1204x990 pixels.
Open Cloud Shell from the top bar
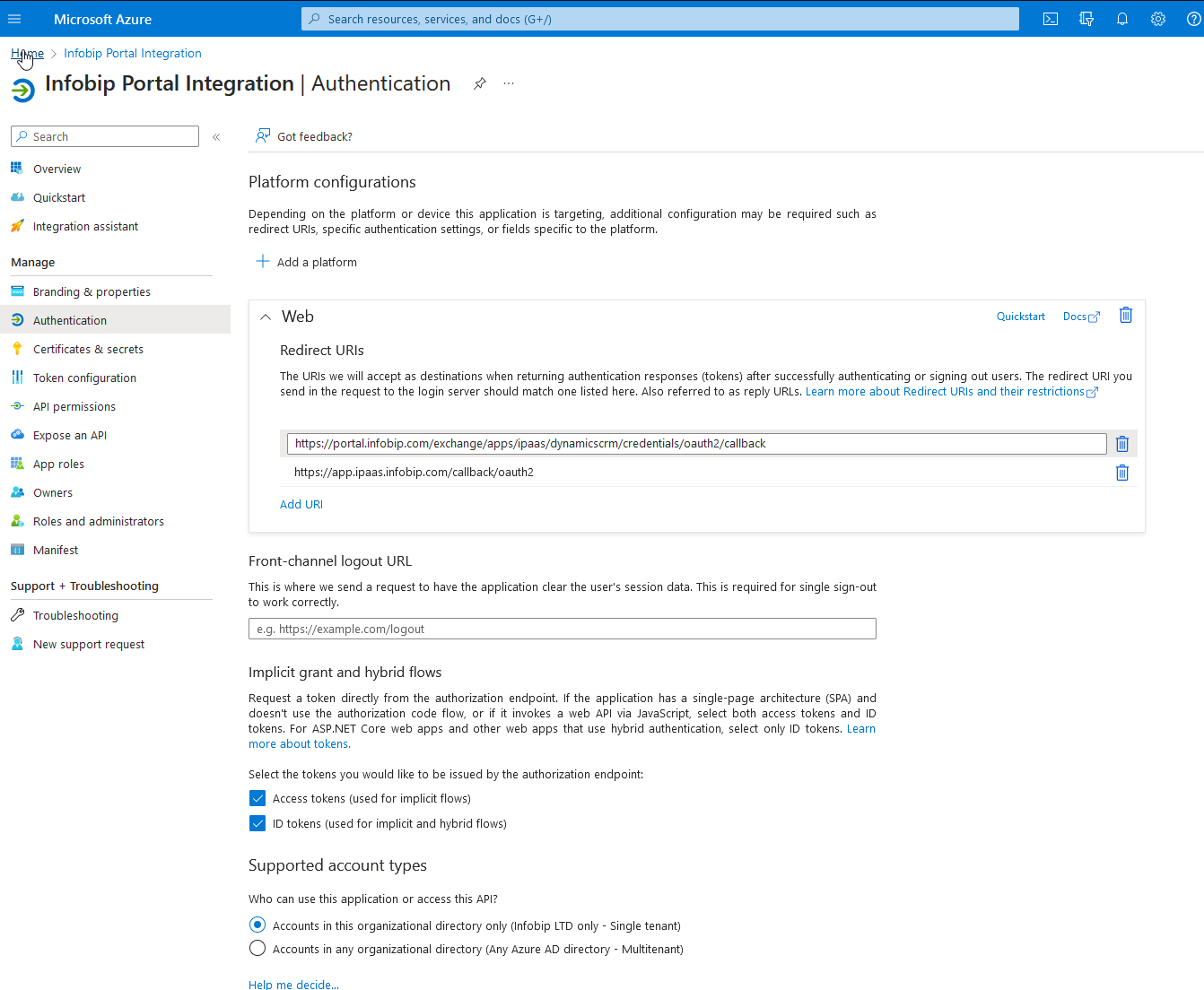pyautogui.click(x=1051, y=19)
